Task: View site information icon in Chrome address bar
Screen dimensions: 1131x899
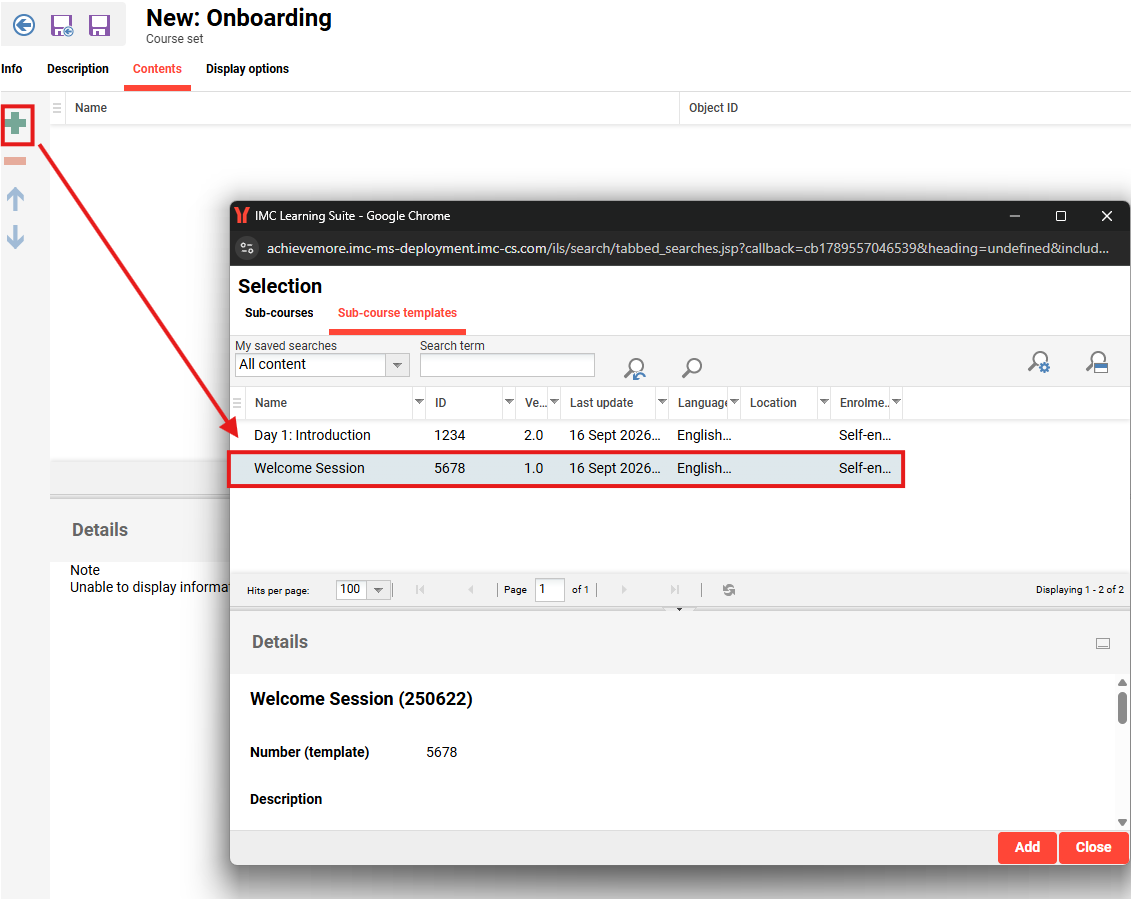Action: pos(247,248)
